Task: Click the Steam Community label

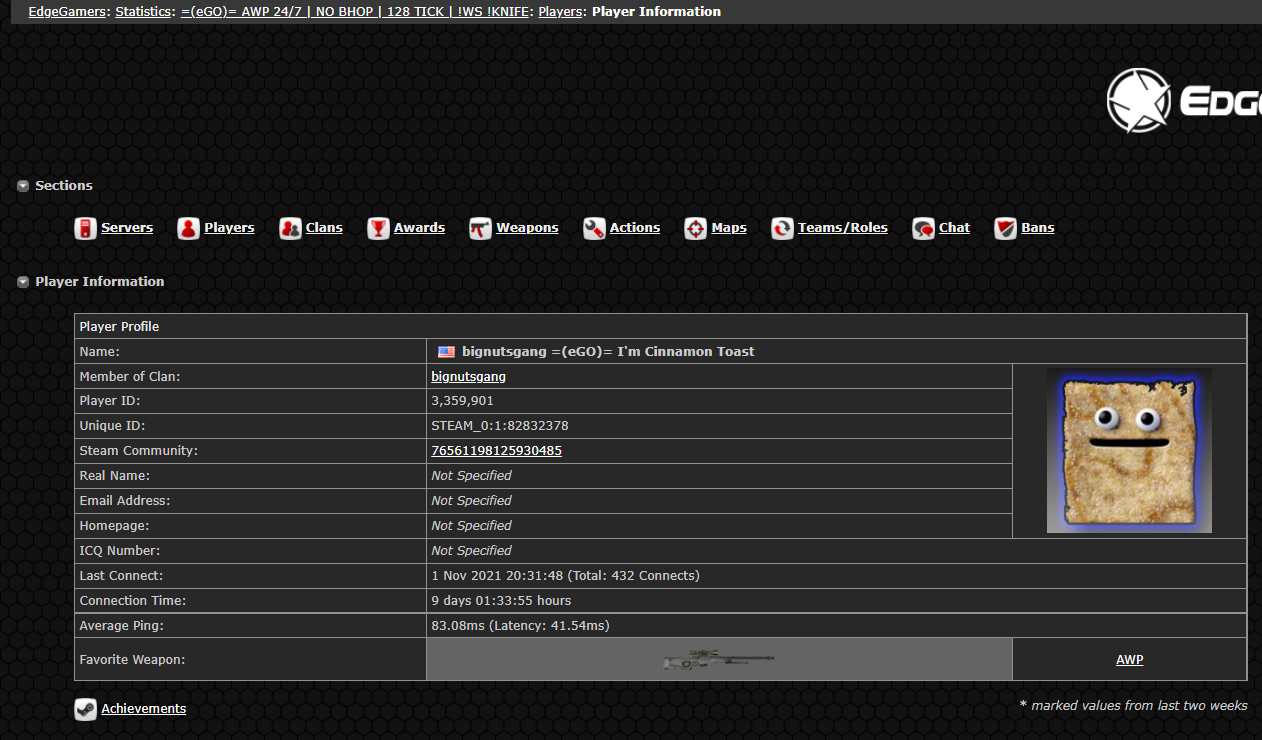Action: click(138, 451)
